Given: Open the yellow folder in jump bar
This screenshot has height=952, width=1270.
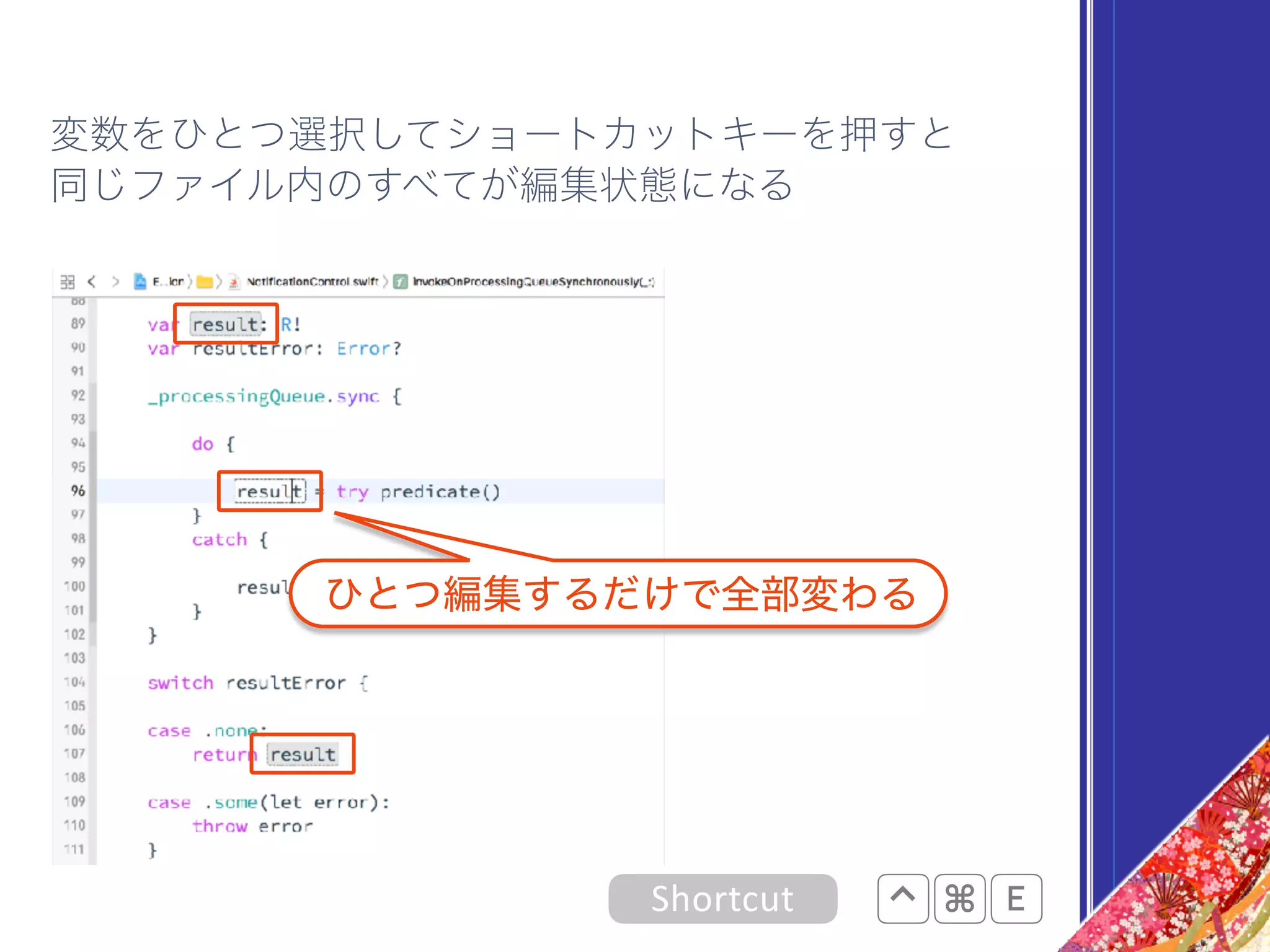Looking at the screenshot, I should [205, 282].
